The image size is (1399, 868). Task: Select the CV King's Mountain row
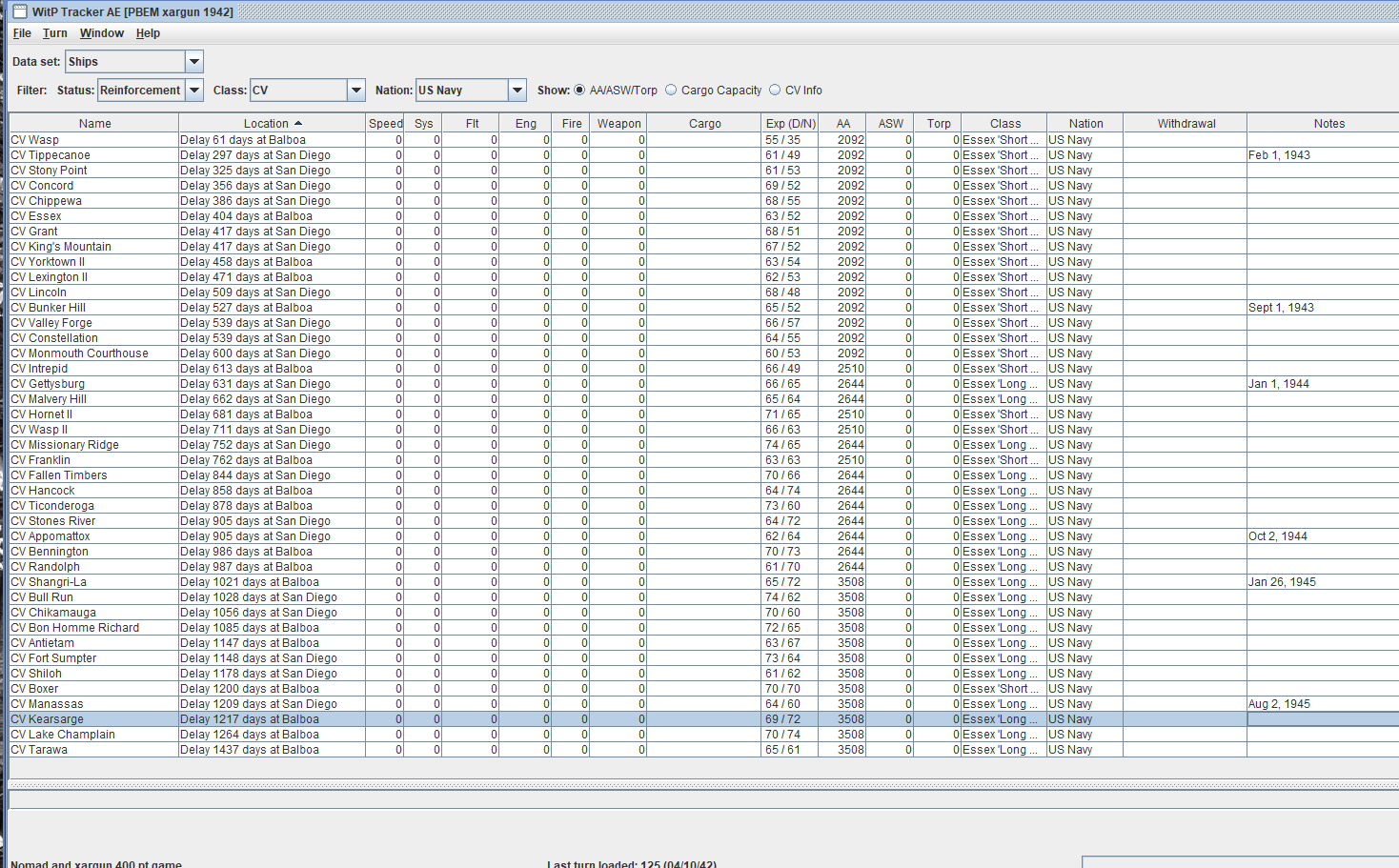click(x=704, y=247)
